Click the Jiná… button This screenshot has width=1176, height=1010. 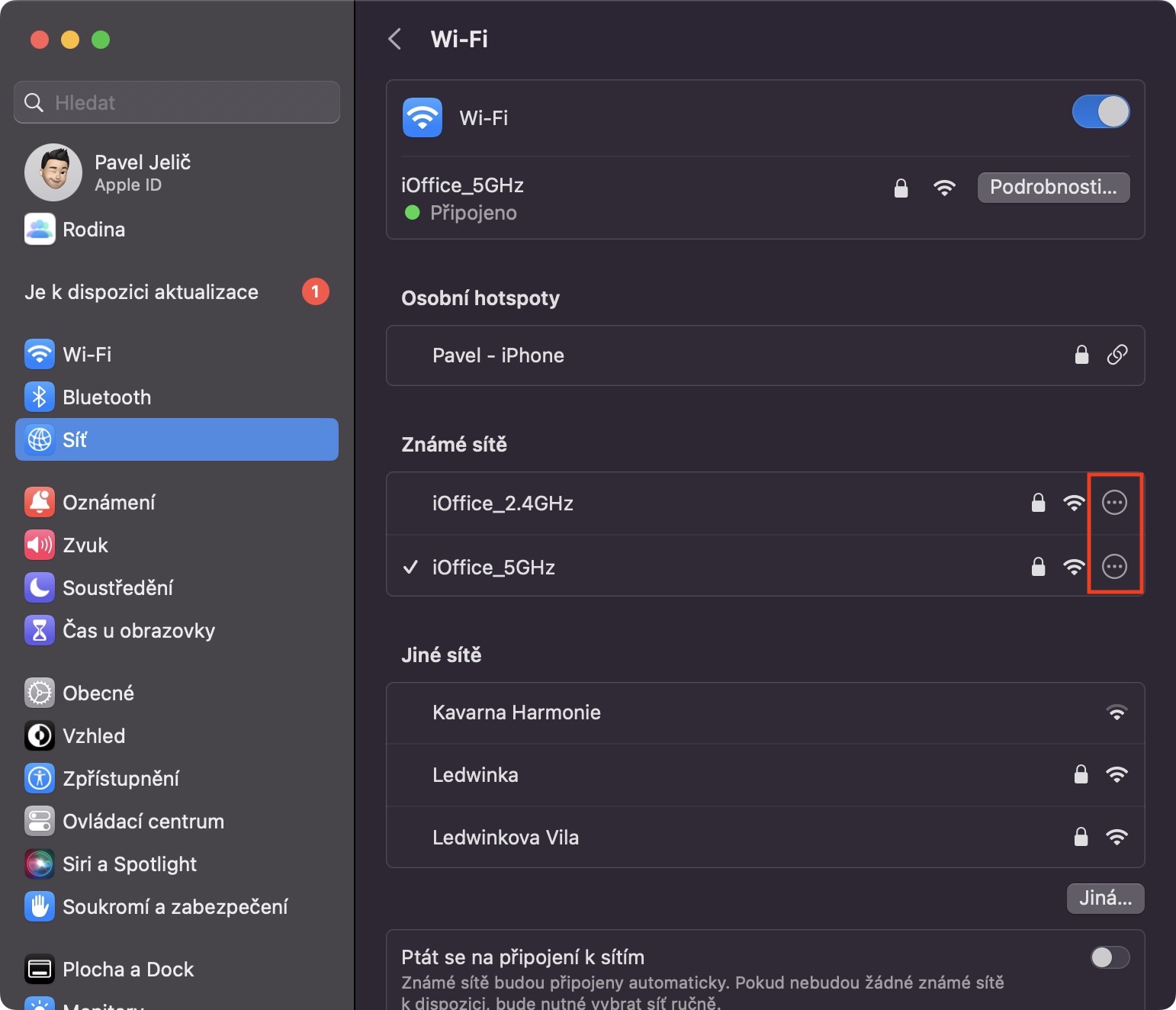(x=1105, y=899)
